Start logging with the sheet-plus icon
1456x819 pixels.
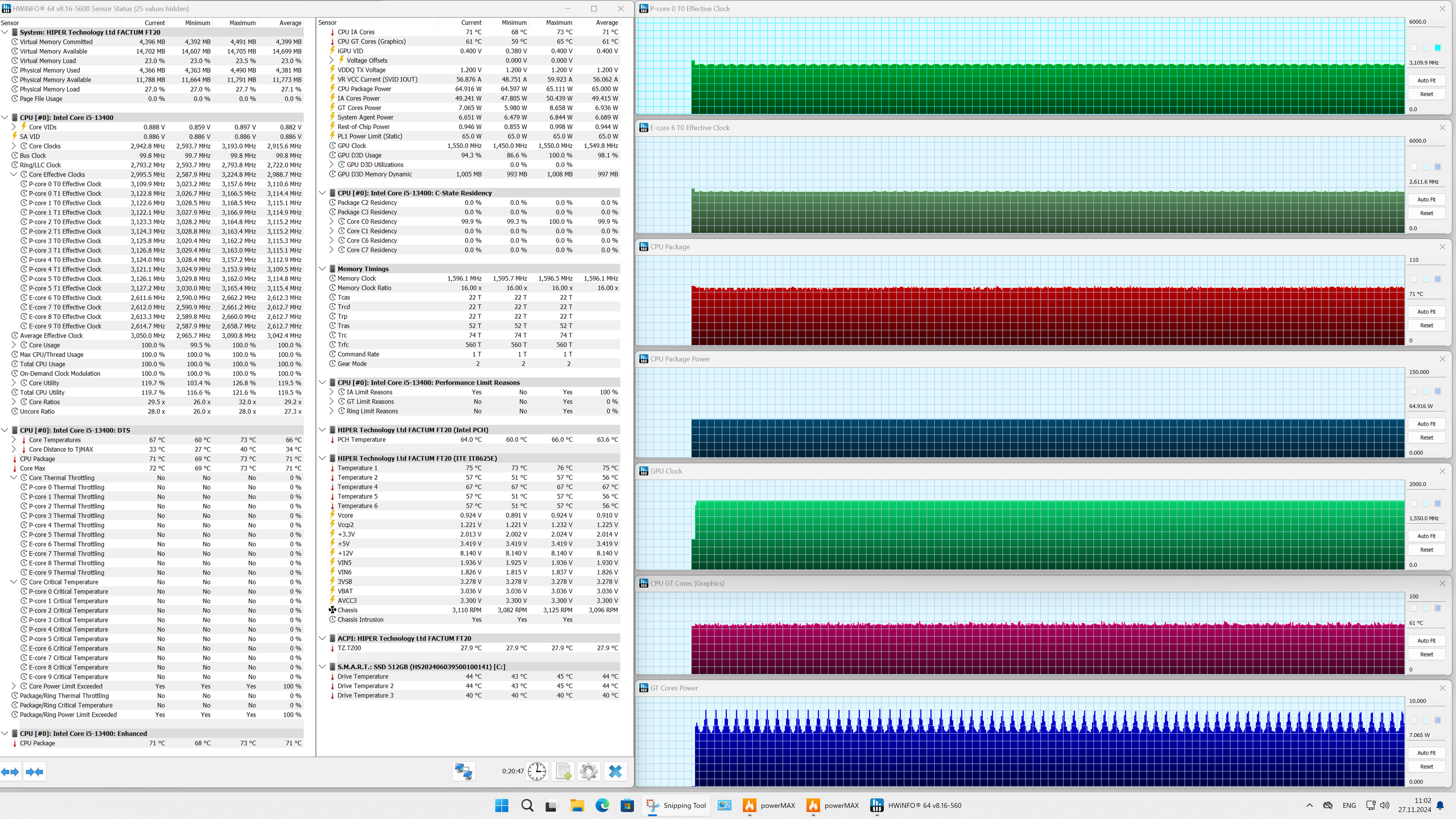[x=563, y=771]
